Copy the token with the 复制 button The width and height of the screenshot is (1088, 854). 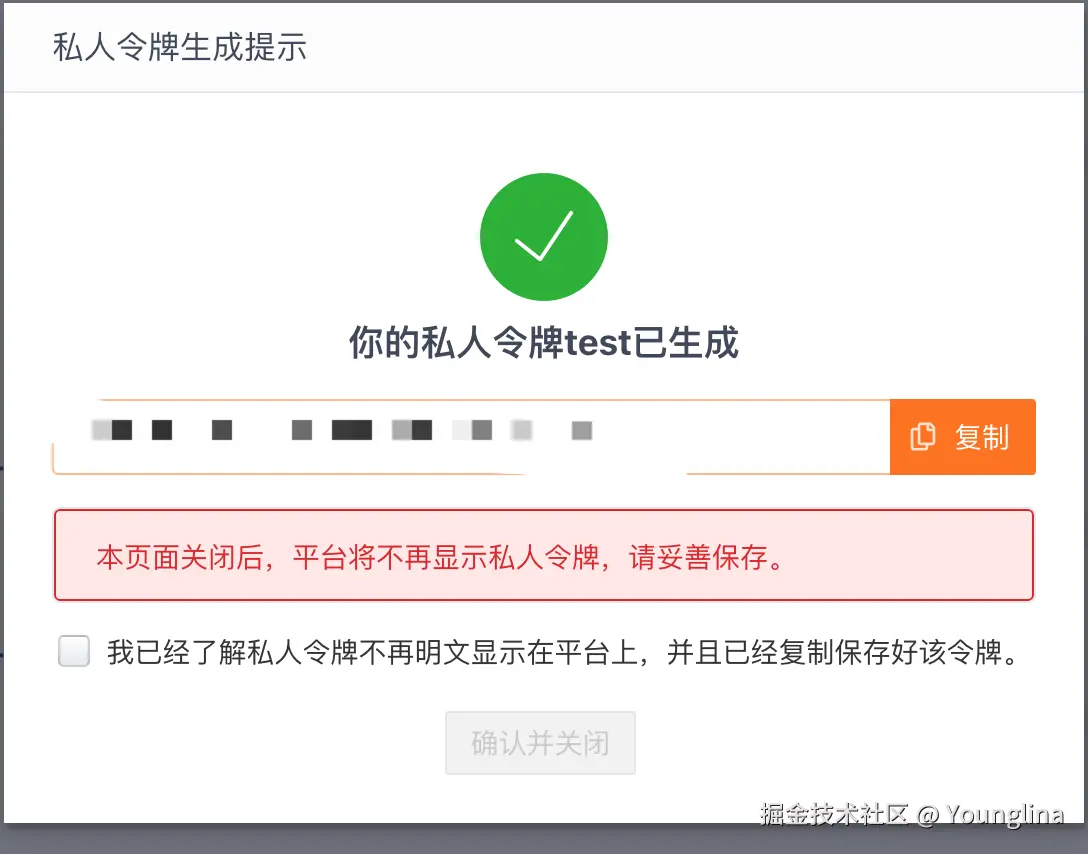[x=962, y=437]
